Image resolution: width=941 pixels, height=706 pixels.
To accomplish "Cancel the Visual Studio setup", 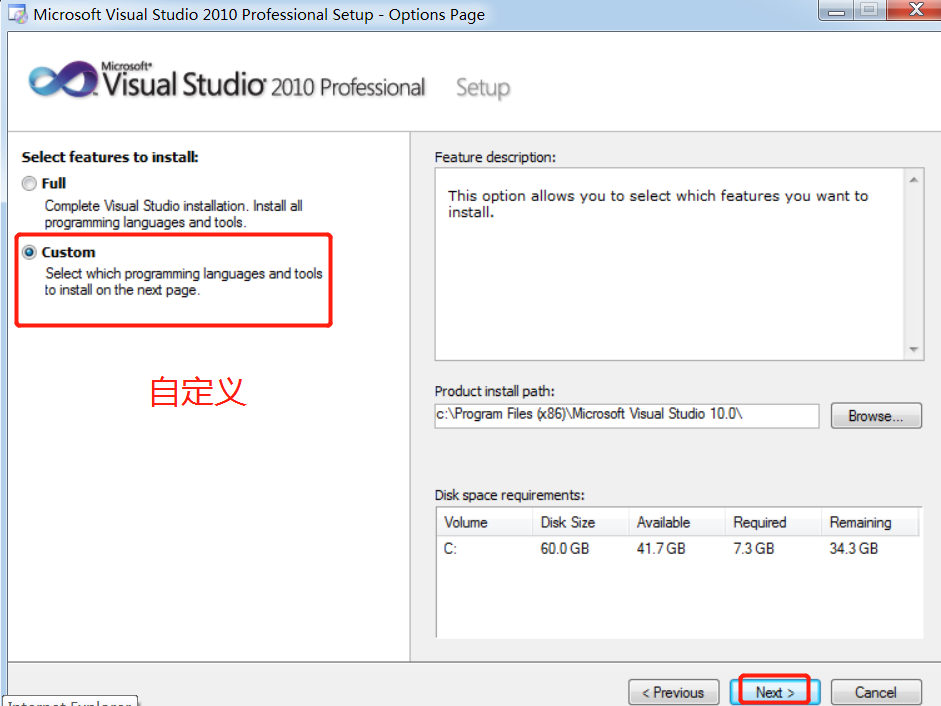I will point(875,692).
